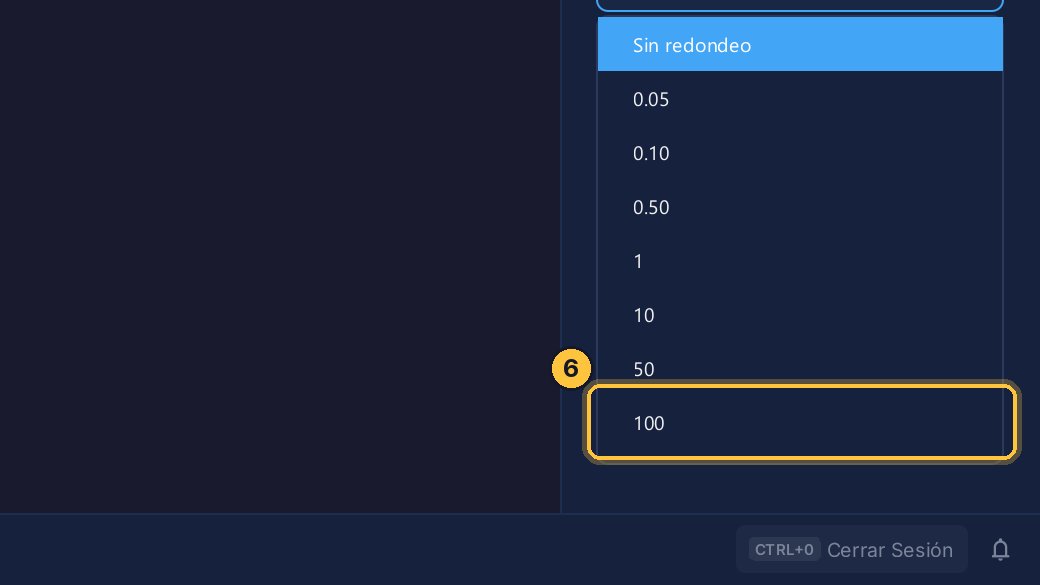Click the Cerrar Sesión button

click(852, 549)
